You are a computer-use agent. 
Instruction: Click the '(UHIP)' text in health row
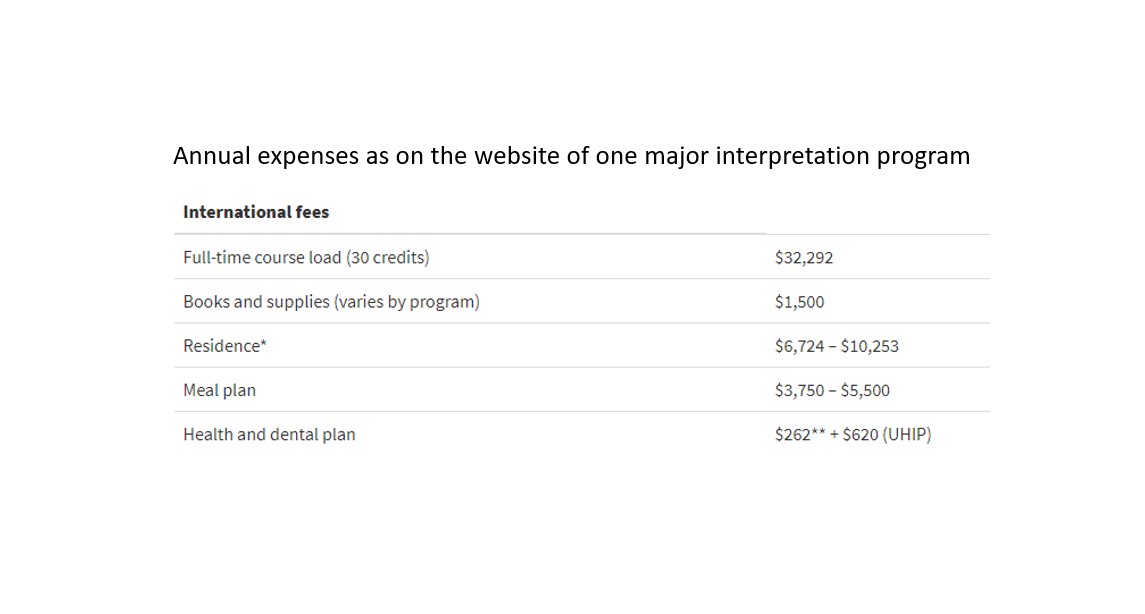pos(907,434)
